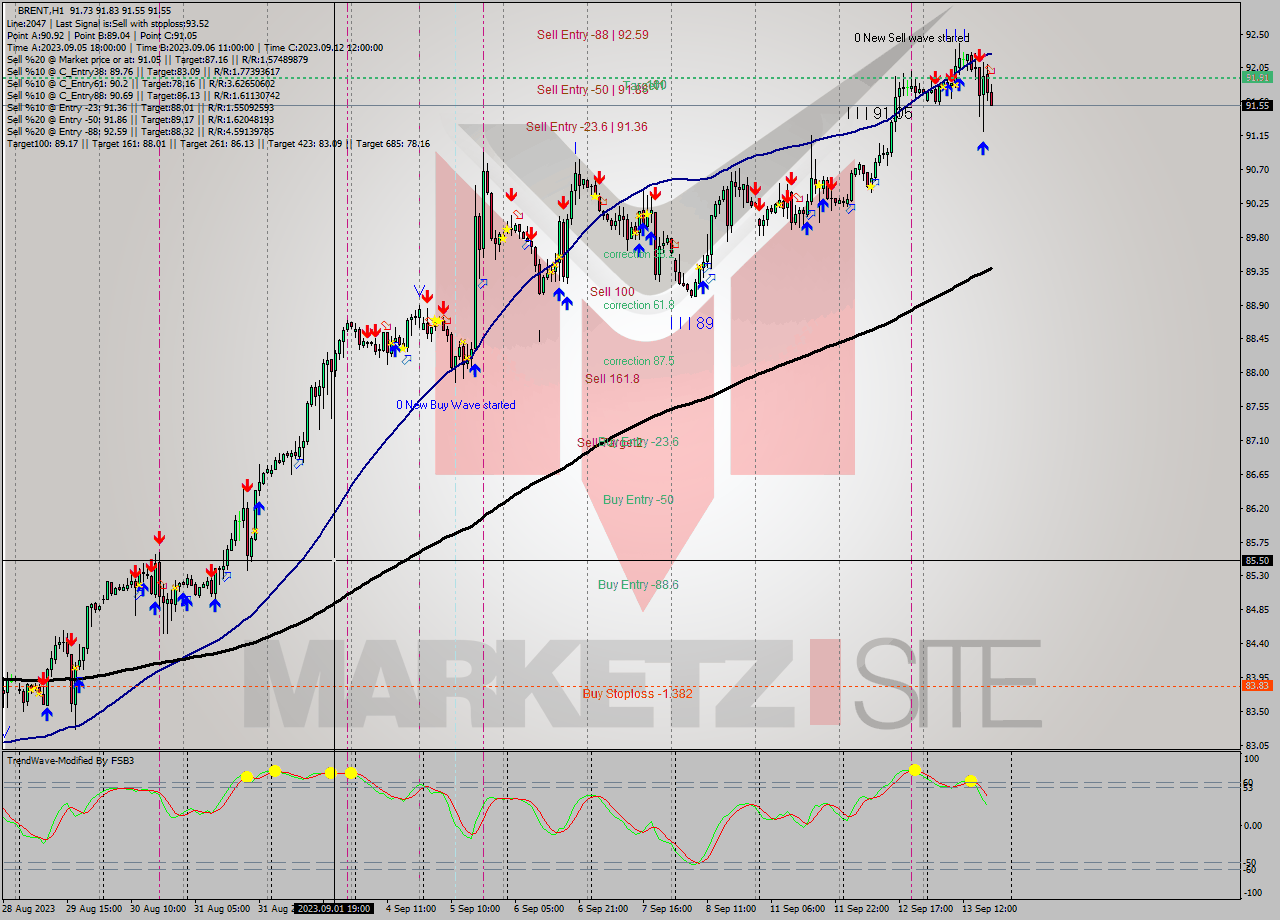This screenshot has height=920, width=1280.
Task: Click the yellow dot at the 13 Sep indicator top
Action: tap(970, 780)
